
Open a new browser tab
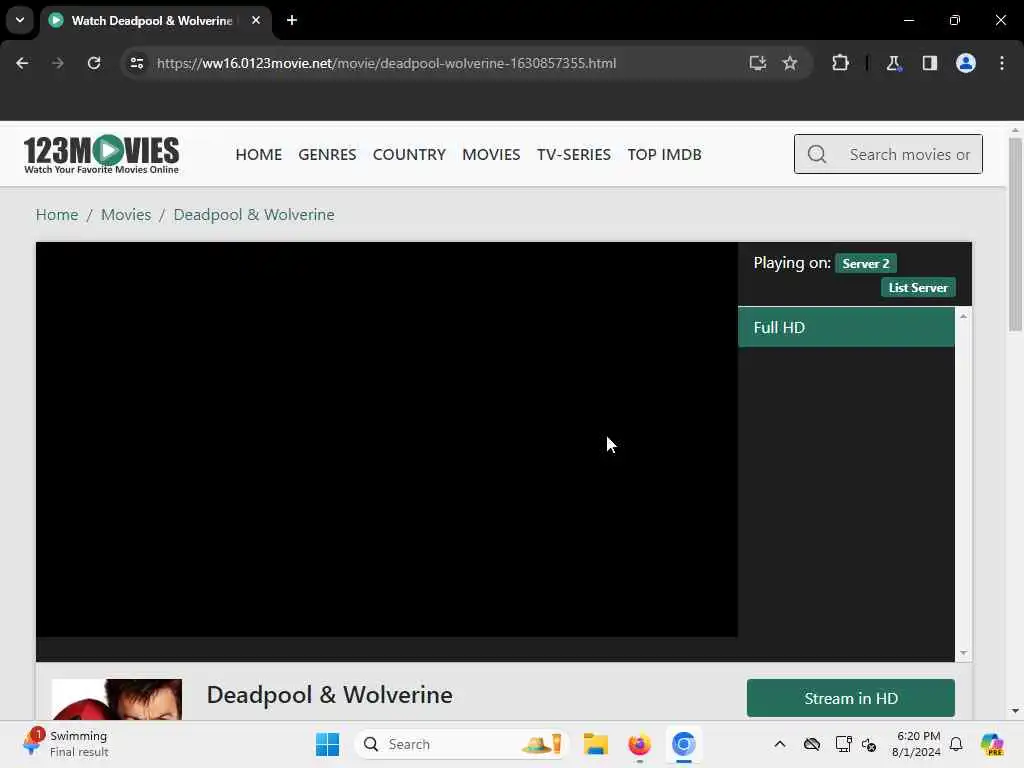[x=292, y=20]
